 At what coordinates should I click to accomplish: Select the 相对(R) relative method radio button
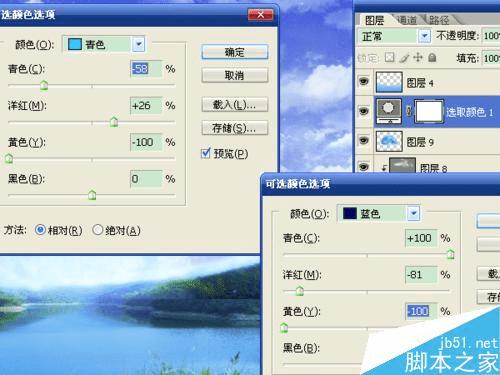click(x=40, y=230)
